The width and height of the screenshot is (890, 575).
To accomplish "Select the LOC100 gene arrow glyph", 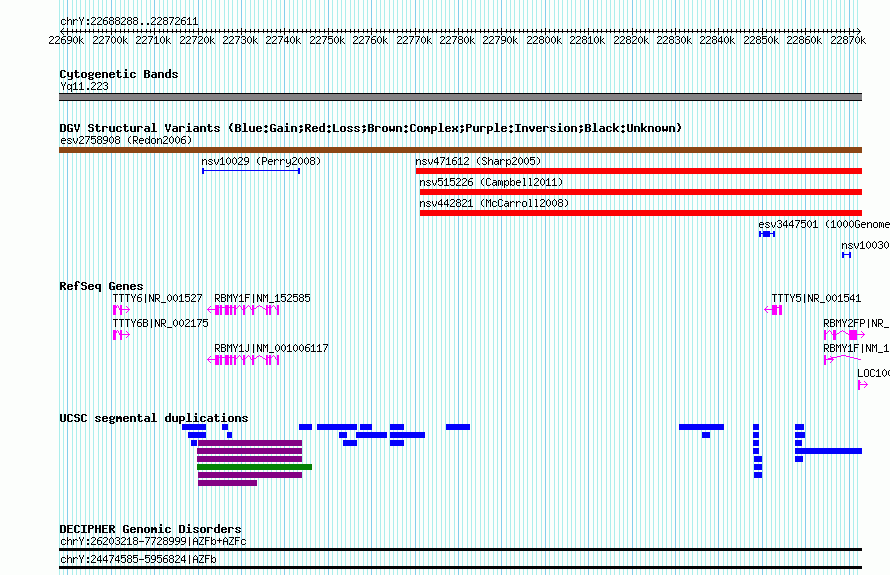I will [863, 385].
